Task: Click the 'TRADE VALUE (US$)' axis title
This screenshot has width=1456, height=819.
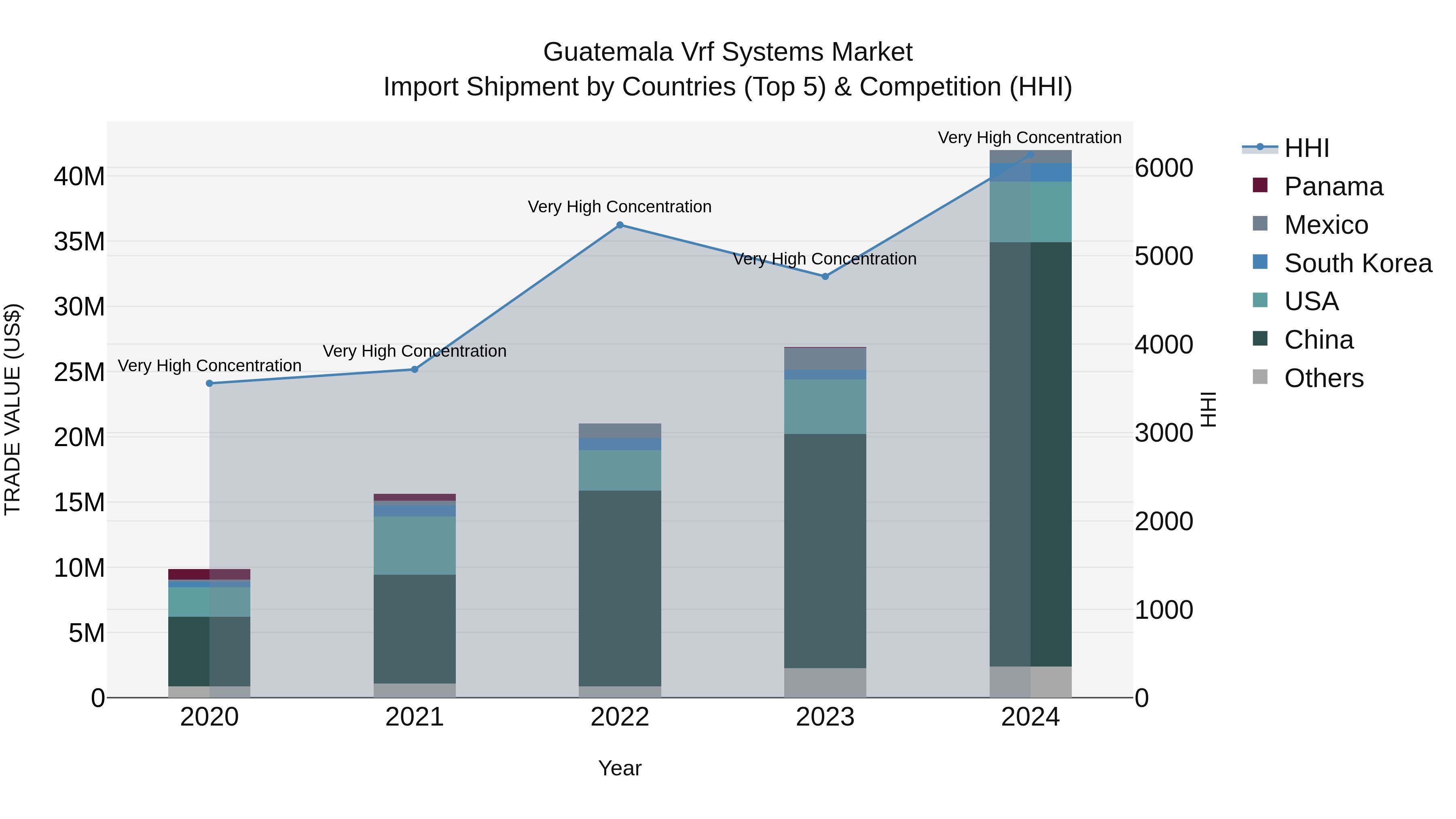Action: tap(13, 409)
